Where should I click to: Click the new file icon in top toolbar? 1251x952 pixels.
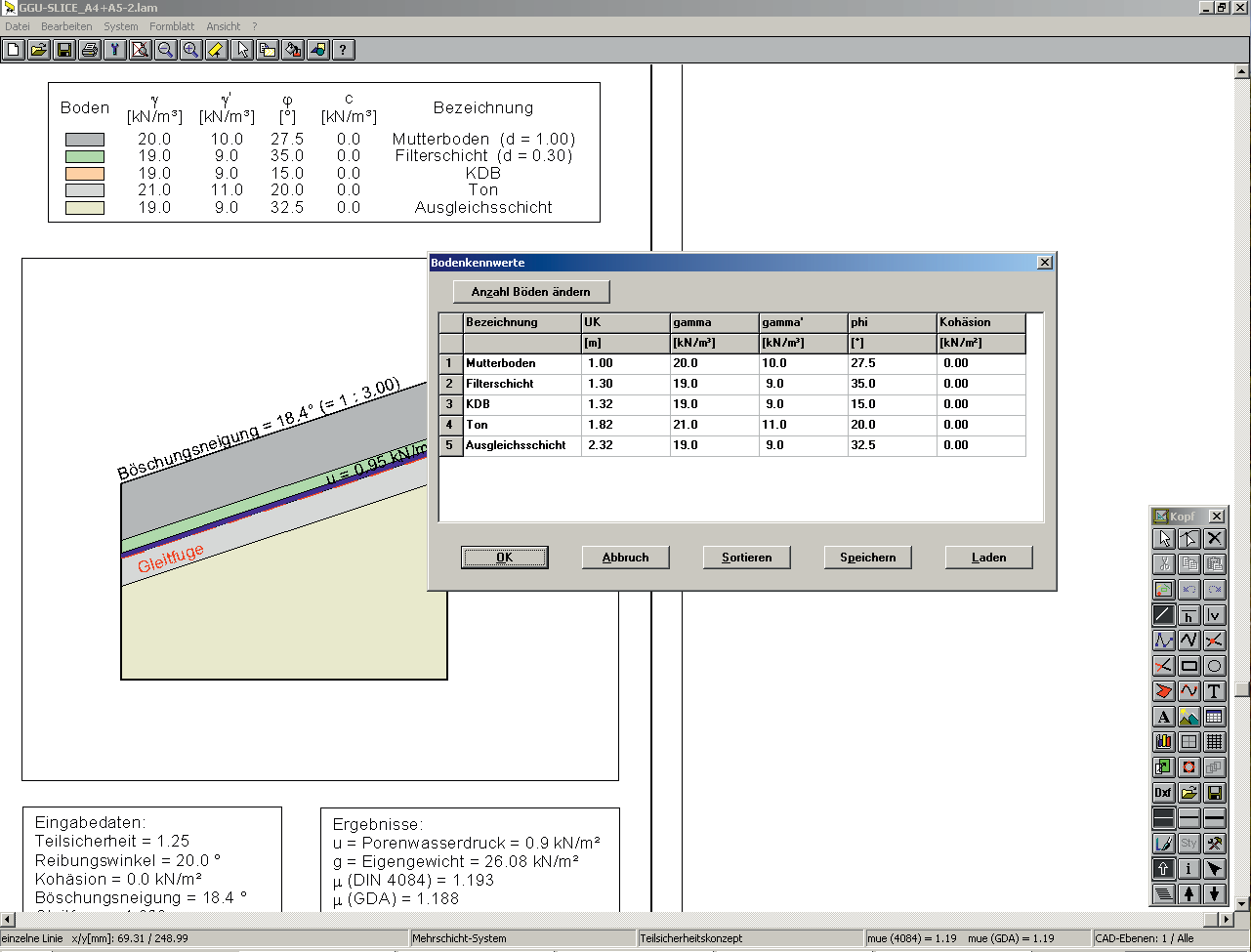tap(14, 50)
